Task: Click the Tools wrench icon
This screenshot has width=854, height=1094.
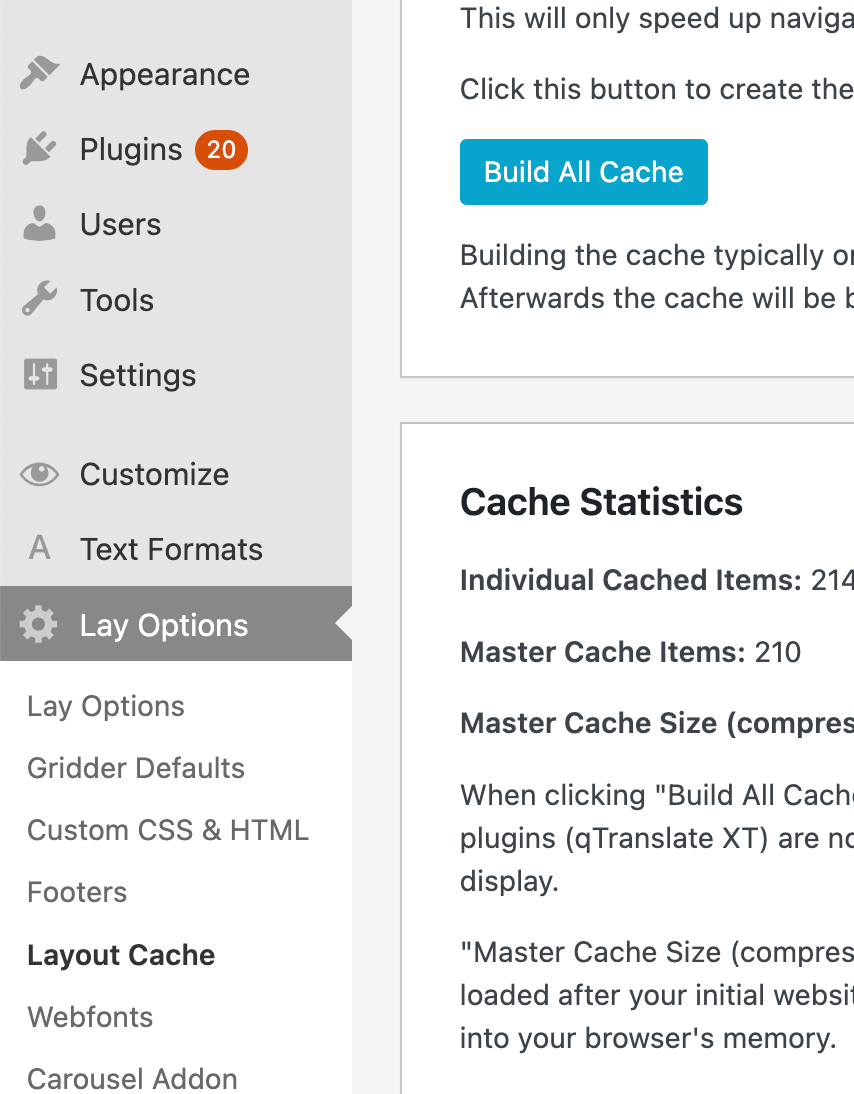Action: pyautogui.click(x=39, y=300)
